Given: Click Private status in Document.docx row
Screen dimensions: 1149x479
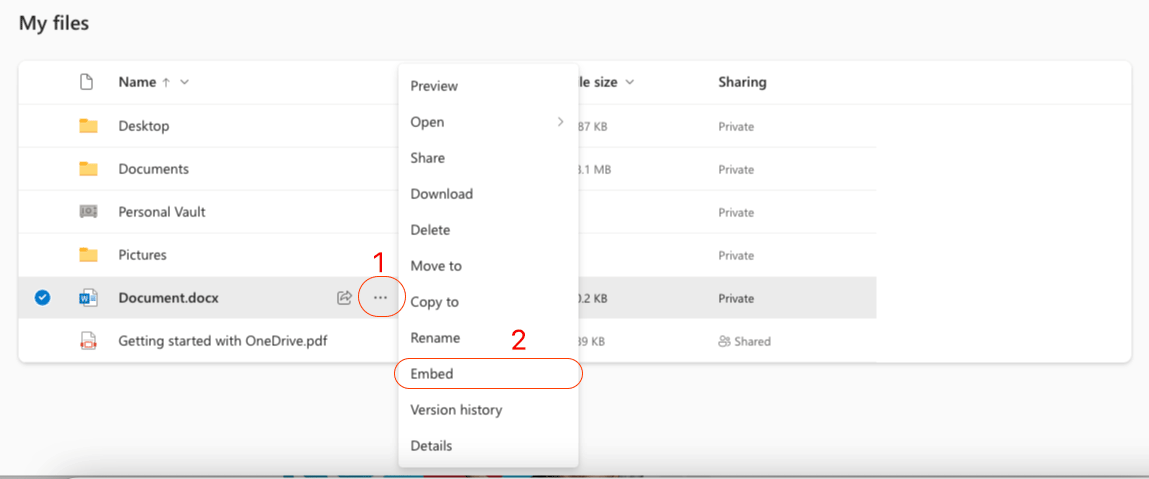Looking at the screenshot, I should coord(736,299).
